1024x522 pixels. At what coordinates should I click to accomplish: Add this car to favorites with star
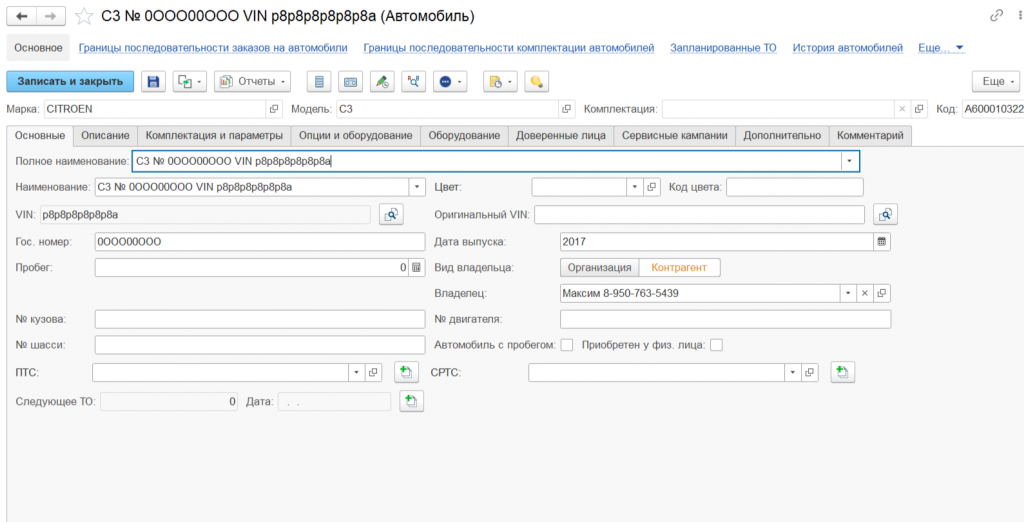[x=85, y=17]
